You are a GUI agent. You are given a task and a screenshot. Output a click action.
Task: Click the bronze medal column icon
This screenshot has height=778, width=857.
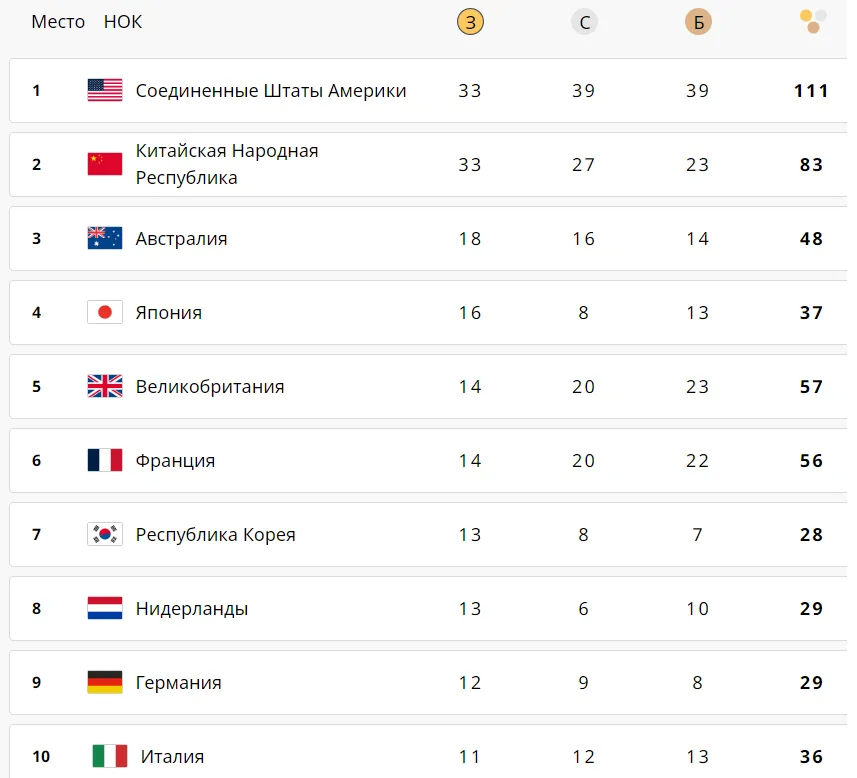click(698, 22)
